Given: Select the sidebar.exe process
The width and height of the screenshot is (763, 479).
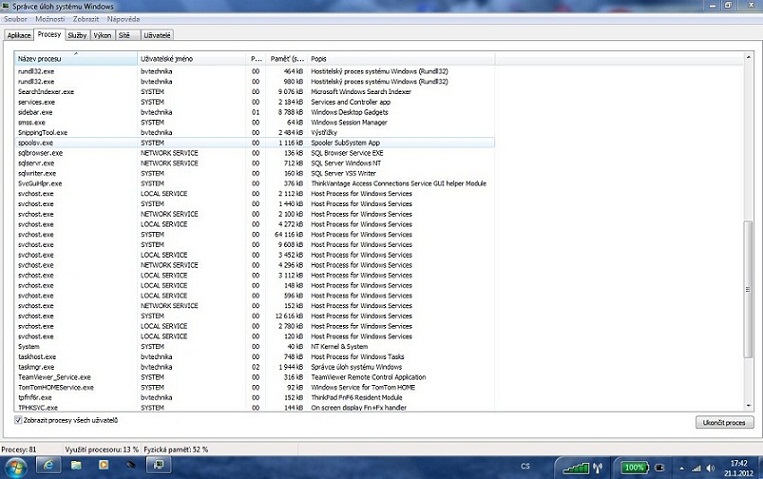Looking at the screenshot, I should click(x=255, y=112).
